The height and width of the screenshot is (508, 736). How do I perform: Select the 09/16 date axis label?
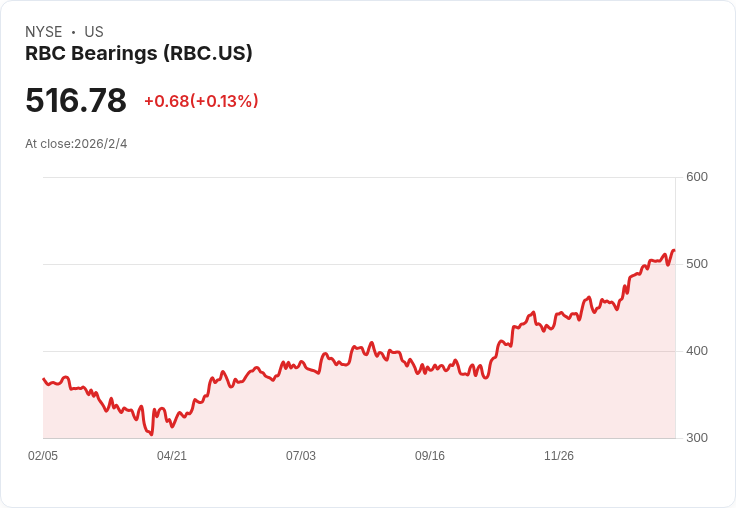click(430, 456)
